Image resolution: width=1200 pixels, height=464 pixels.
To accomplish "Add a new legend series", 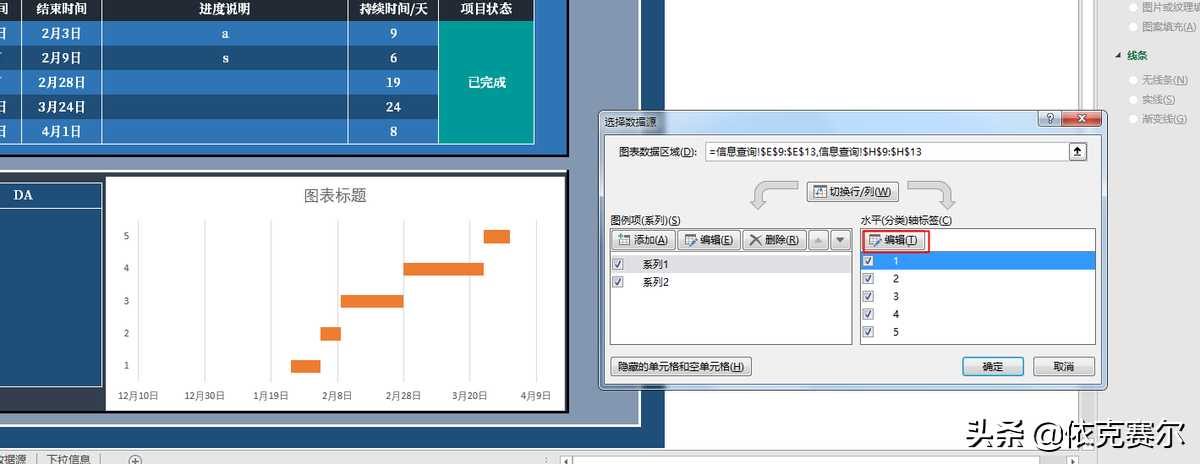I will 642,240.
